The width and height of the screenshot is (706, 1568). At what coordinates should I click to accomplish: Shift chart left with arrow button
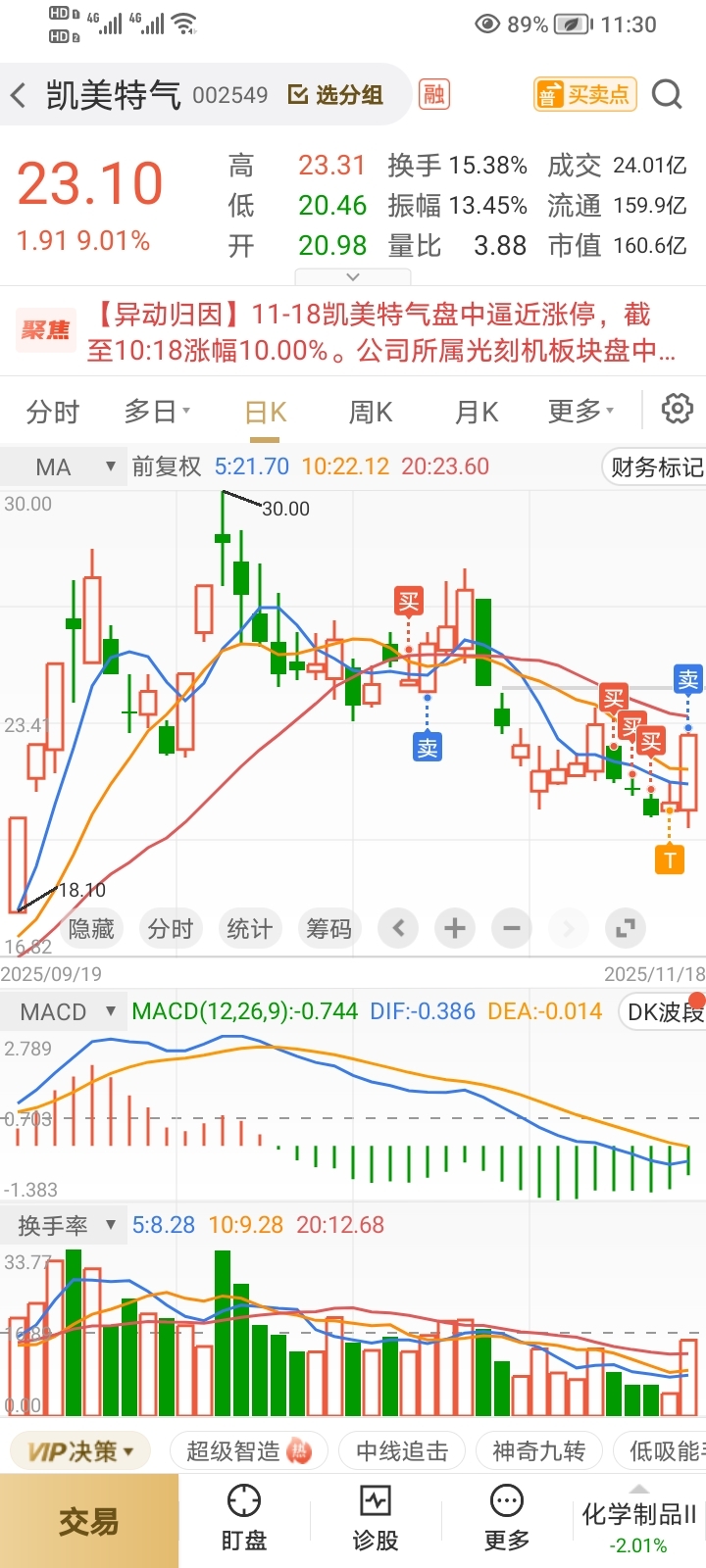coord(398,927)
